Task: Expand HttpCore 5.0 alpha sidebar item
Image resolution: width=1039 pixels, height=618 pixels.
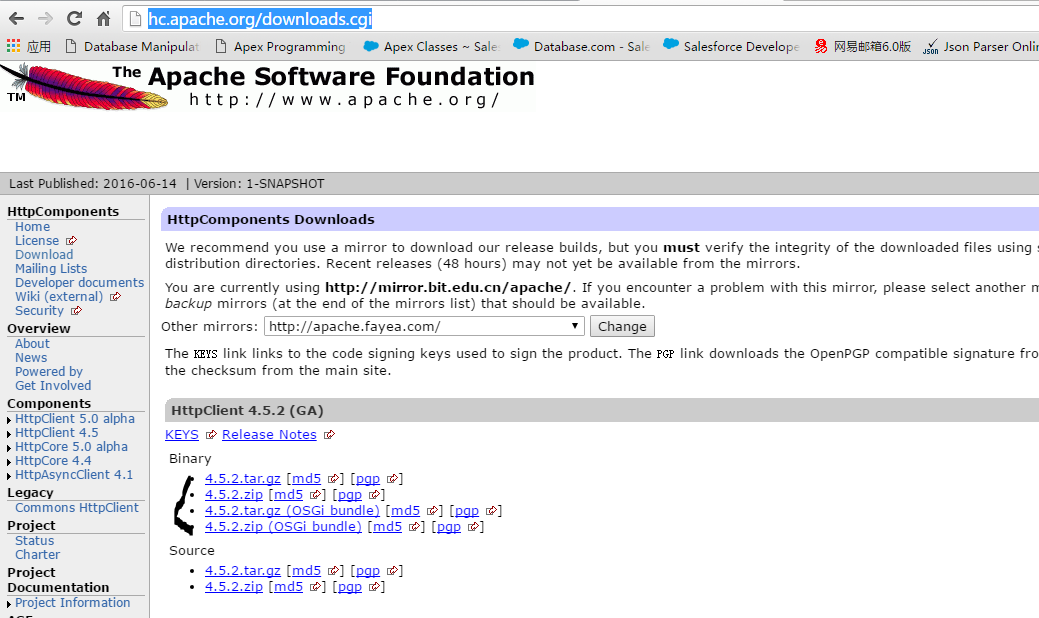Action: click(9, 448)
